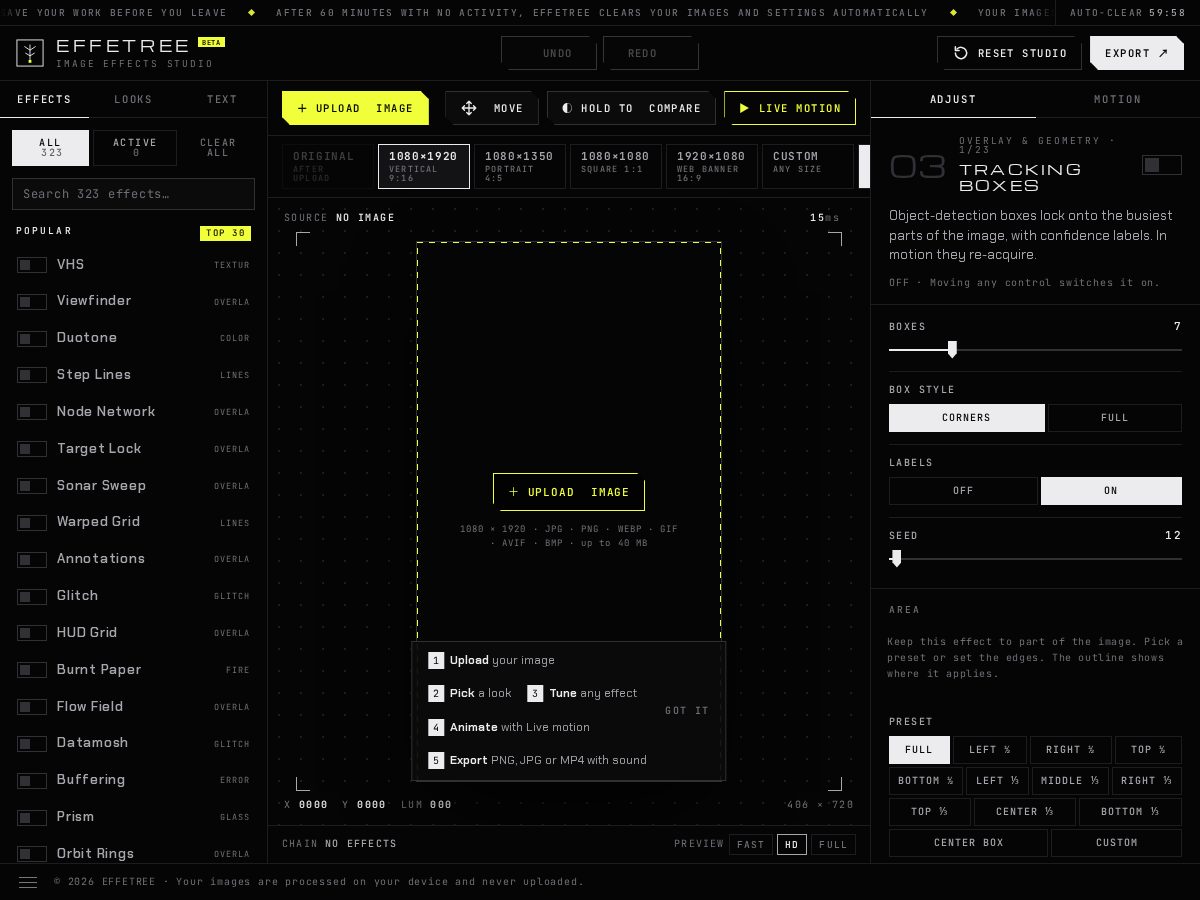Choose the 1080×1080 square size

click(616, 166)
